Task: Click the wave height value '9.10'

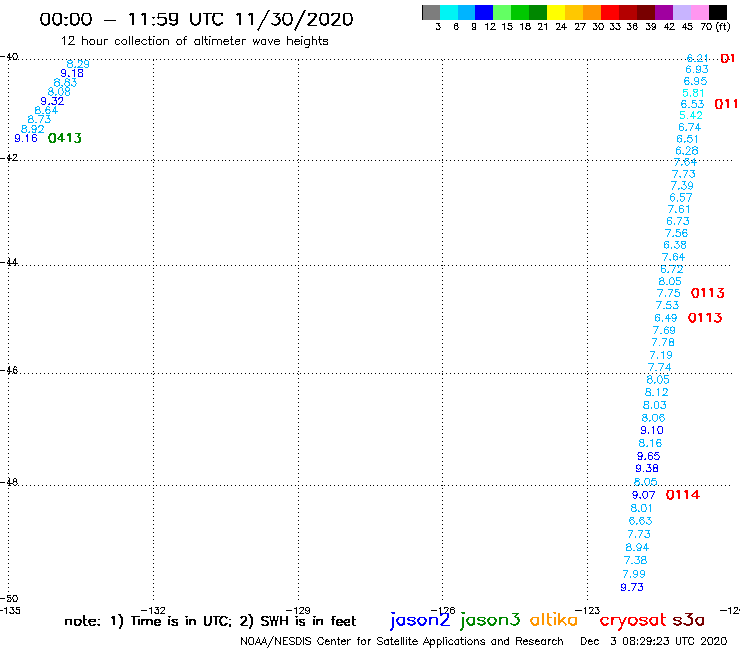Action: [652, 430]
